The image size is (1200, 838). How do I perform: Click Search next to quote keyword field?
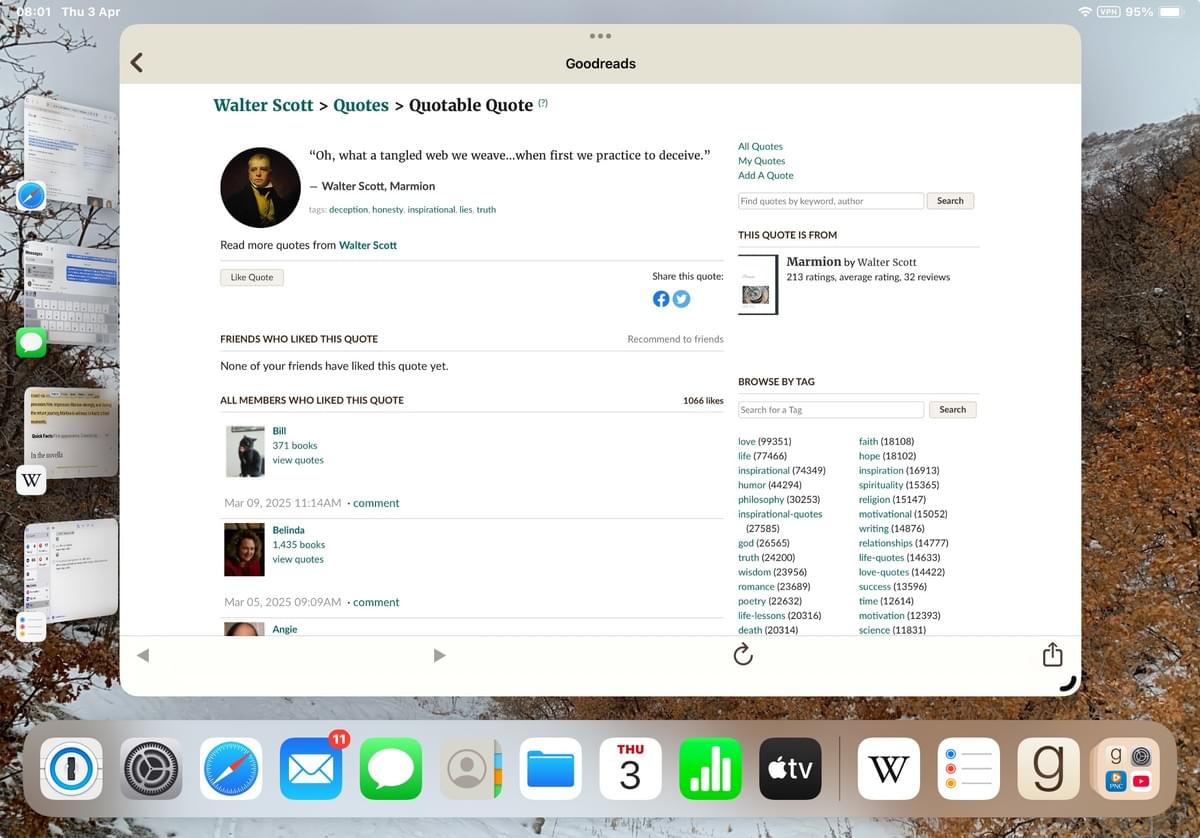pos(950,201)
